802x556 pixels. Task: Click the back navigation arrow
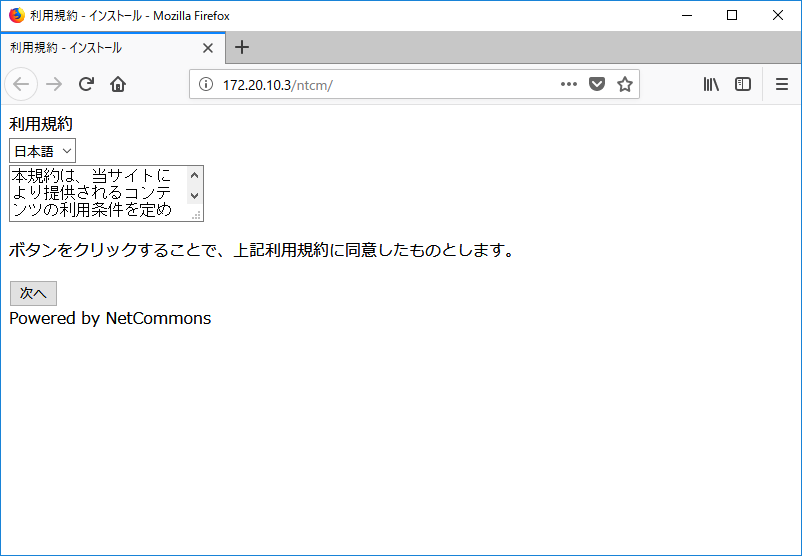[x=21, y=84]
